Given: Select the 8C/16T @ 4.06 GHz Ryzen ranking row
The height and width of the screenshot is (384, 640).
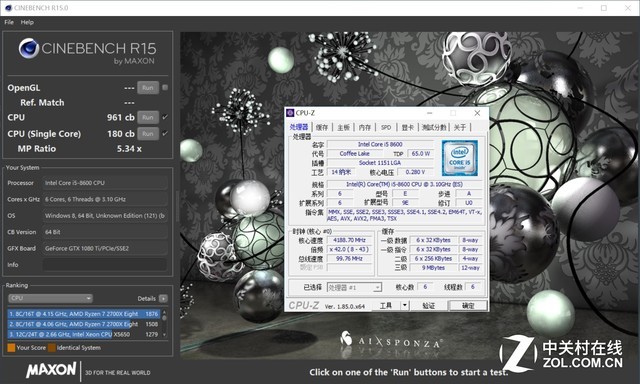Looking at the screenshot, I should 84,324.
